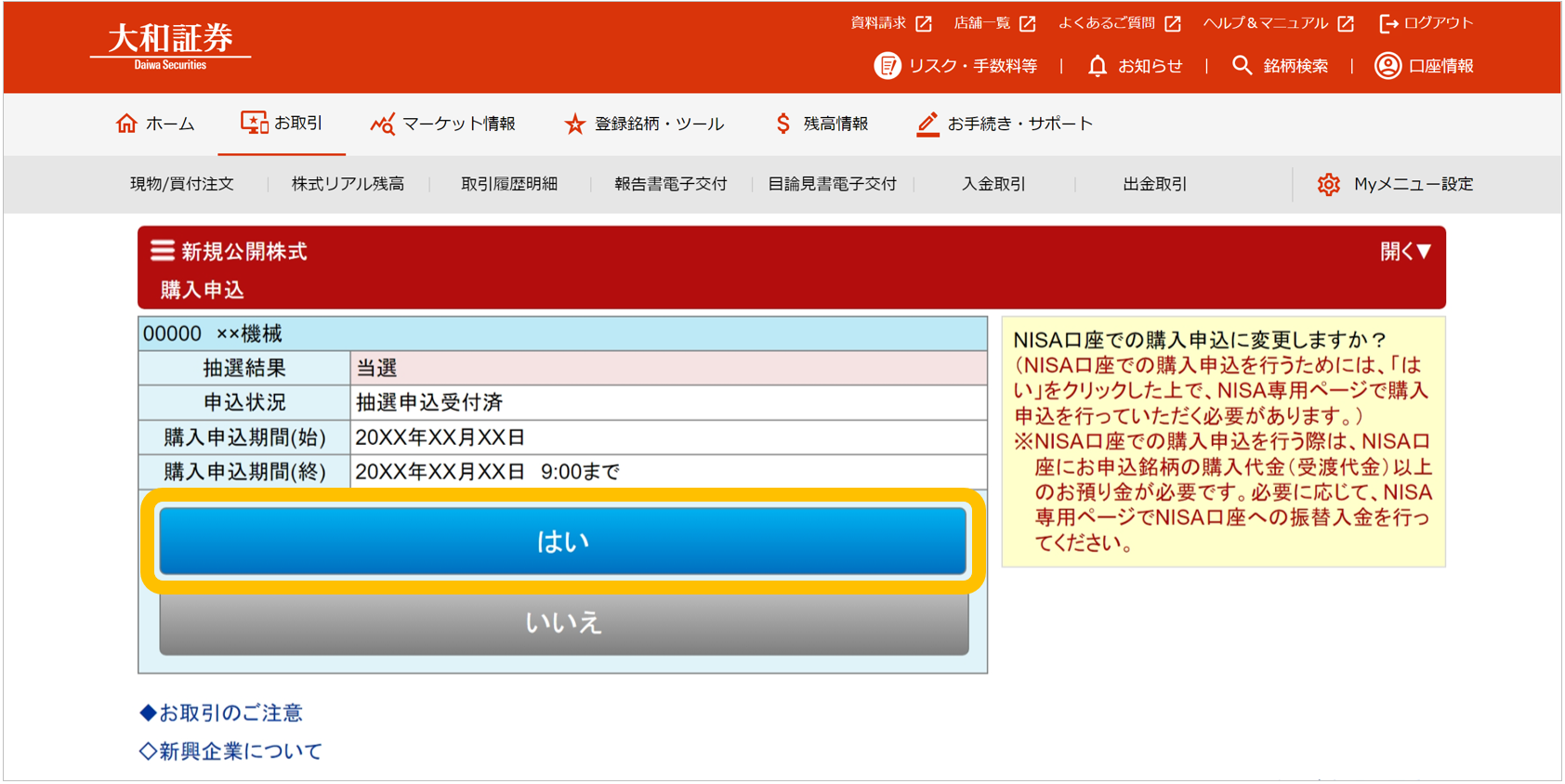Image resolution: width=1565 pixels, height=784 pixels.
Task: Click the blue はい button
Action: [563, 541]
